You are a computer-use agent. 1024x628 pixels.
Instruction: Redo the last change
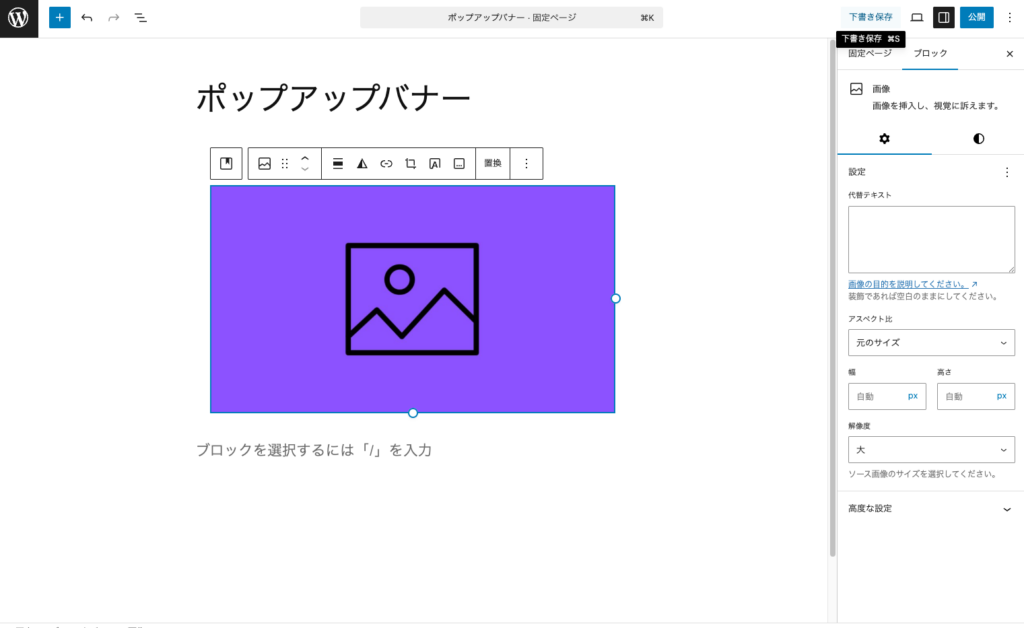point(112,17)
